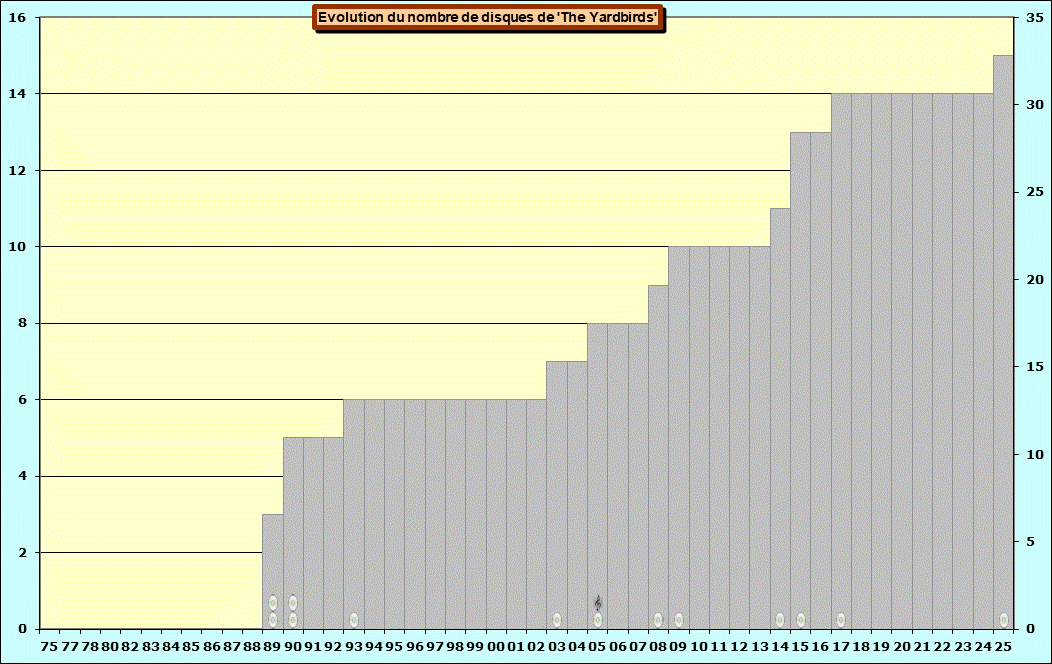1052x664 pixels.
Task: Click the gray bar for year 22
Action: (x=943, y=362)
